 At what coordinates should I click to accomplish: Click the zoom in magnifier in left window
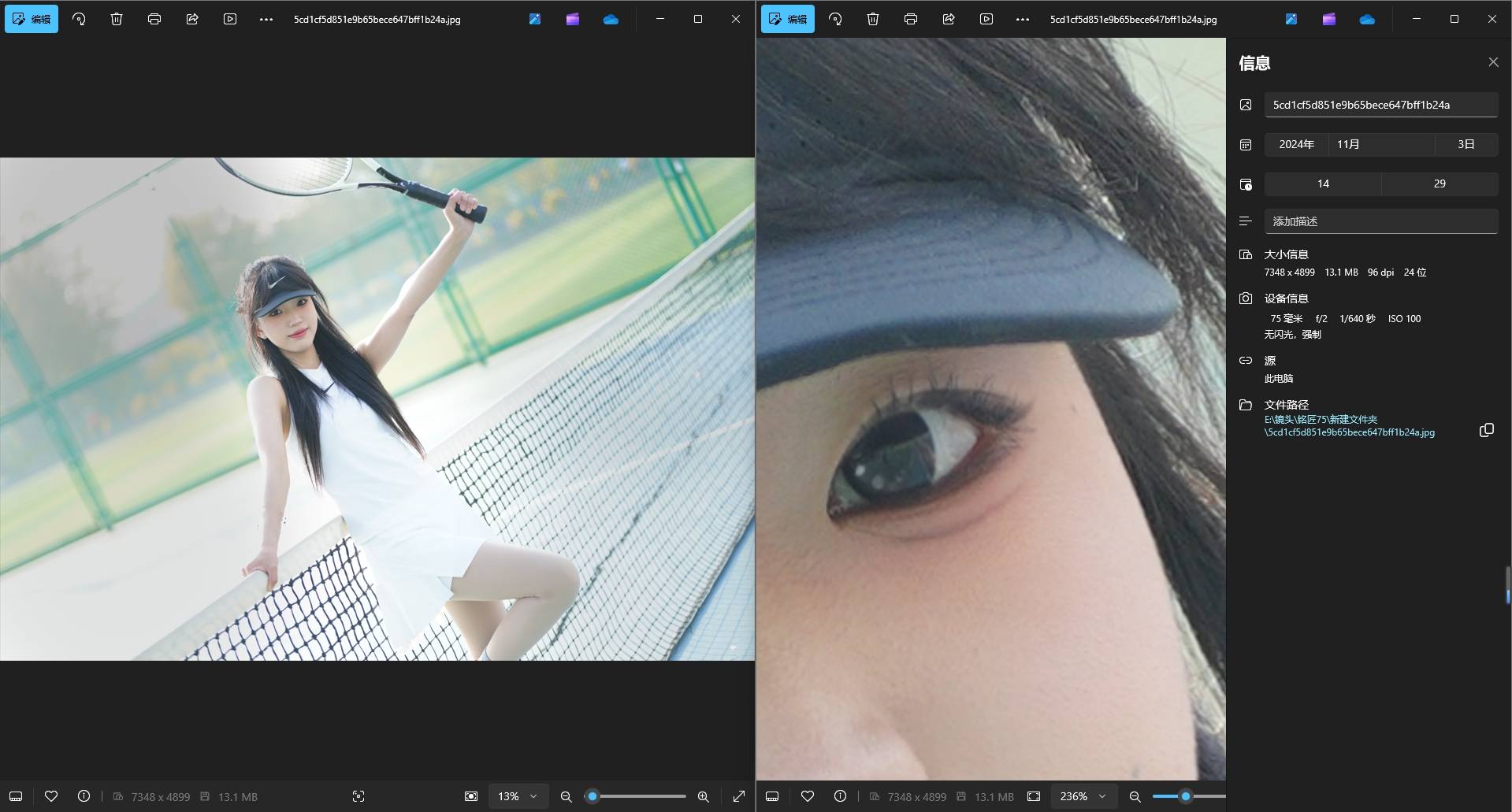(704, 796)
